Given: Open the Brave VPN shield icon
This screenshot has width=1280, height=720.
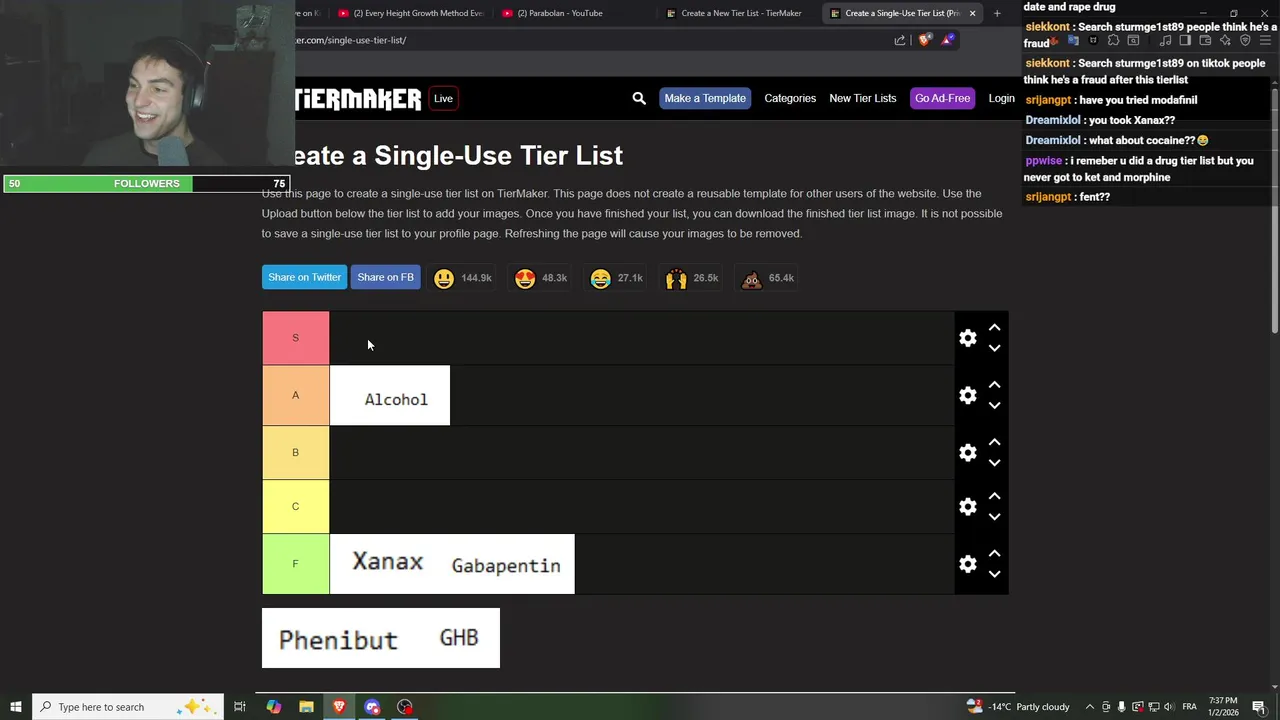Looking at the screenshot, I should [1245, 40].
